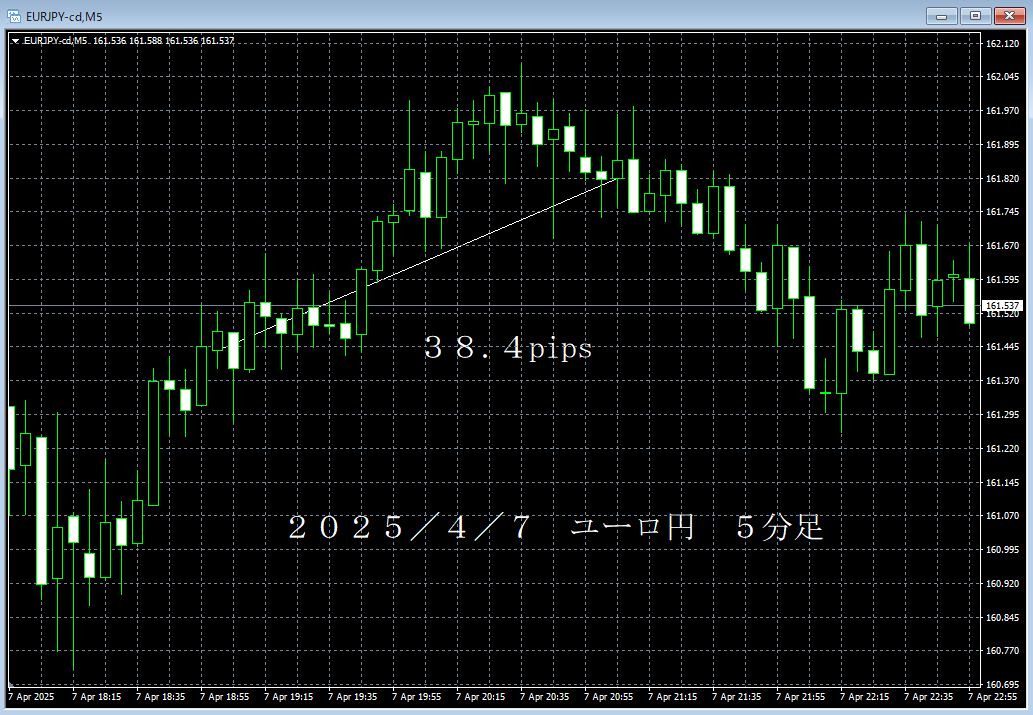Click the 160.695 price scale label

1002,684
